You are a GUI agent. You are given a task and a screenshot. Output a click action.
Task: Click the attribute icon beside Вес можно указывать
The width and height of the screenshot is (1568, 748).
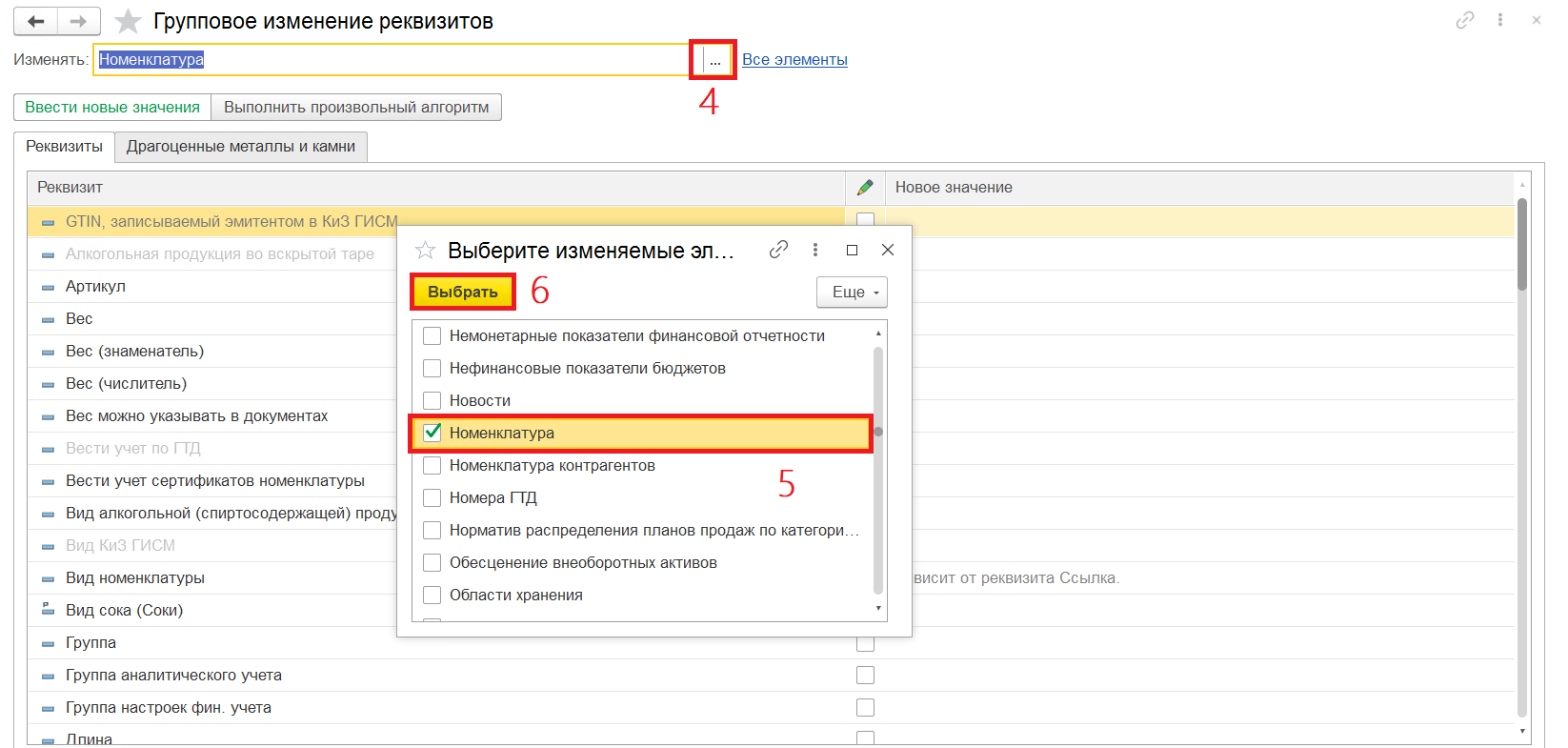(x=48, y=416)
